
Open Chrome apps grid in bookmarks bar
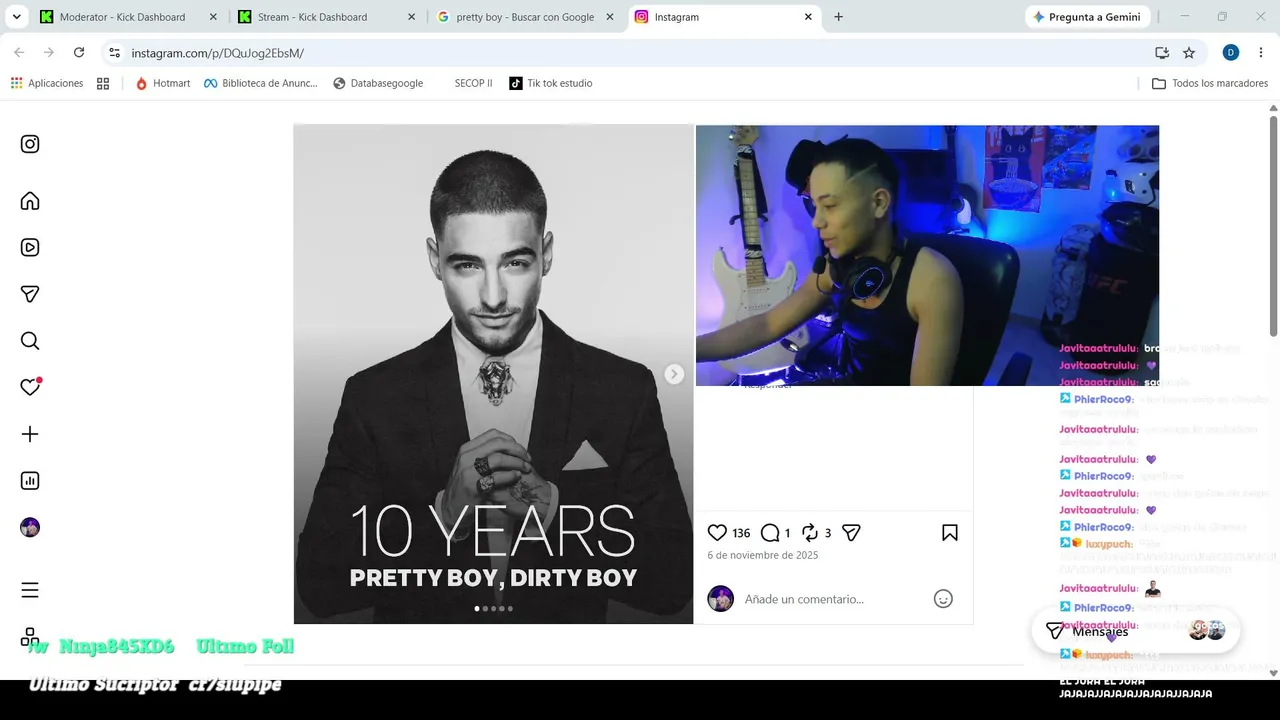pyautogui.click(x=103, y=83)
